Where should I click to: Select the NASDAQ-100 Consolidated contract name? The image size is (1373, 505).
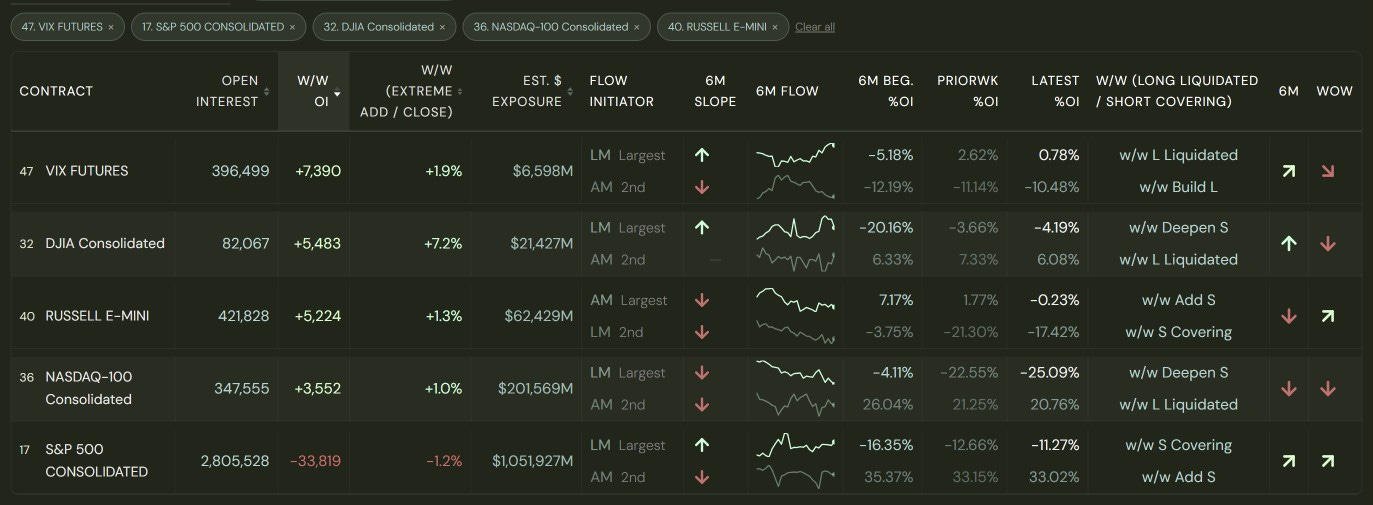coord(89,388)
